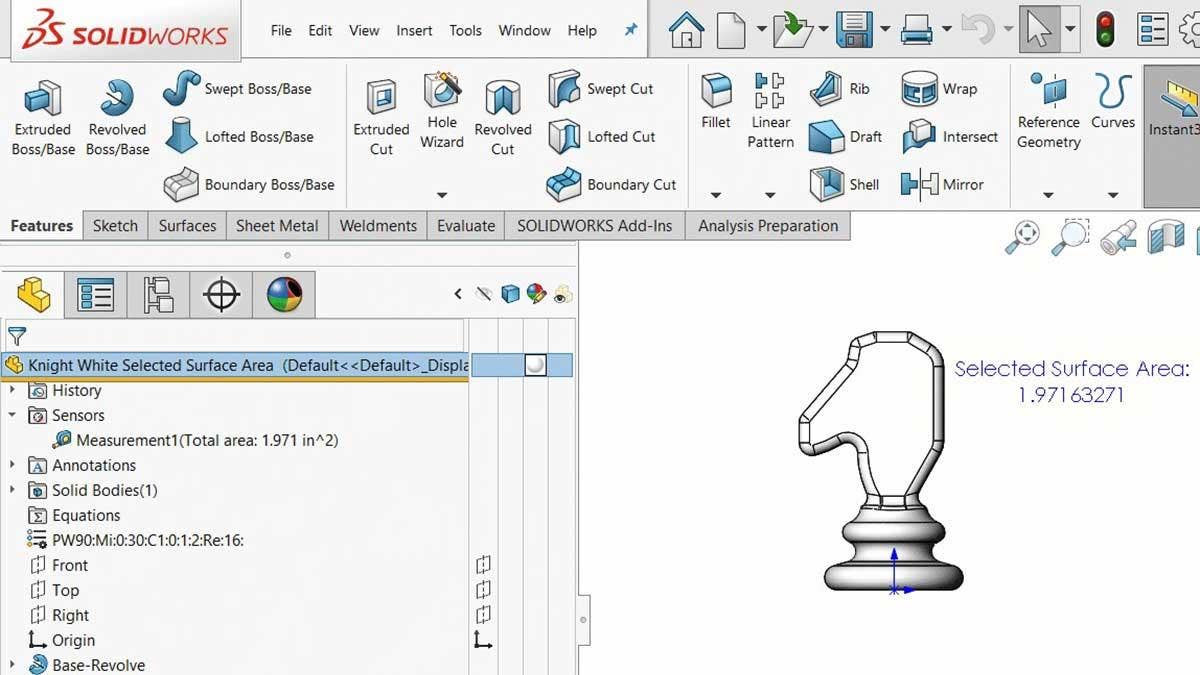The image size is (1200, 675).
Task: Select the Revolved Cut tool
Action: [503, 118]
